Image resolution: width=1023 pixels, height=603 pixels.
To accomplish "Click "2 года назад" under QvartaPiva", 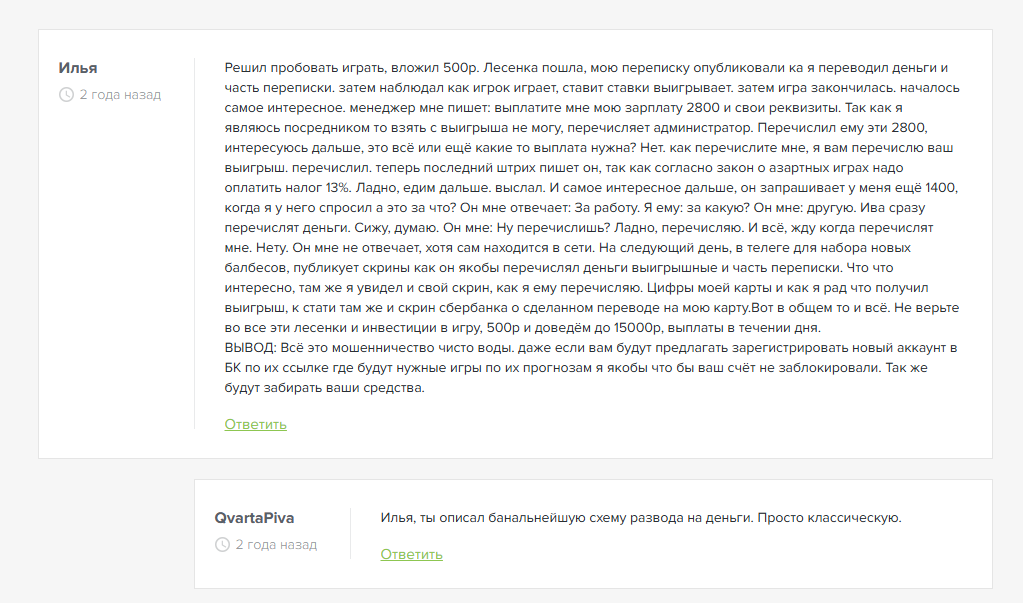I will [x=276, y=544].
